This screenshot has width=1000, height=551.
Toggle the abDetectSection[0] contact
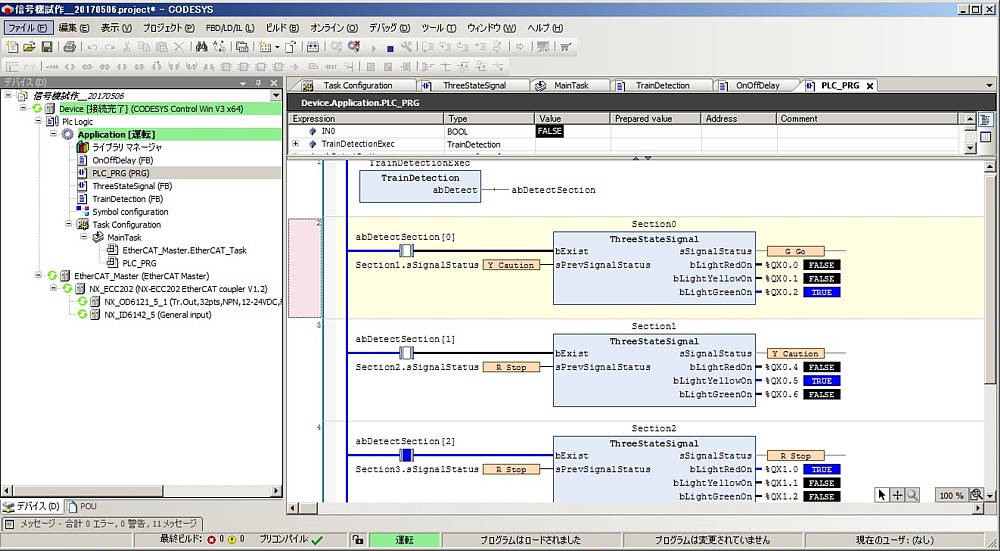[x=406, y=251]
